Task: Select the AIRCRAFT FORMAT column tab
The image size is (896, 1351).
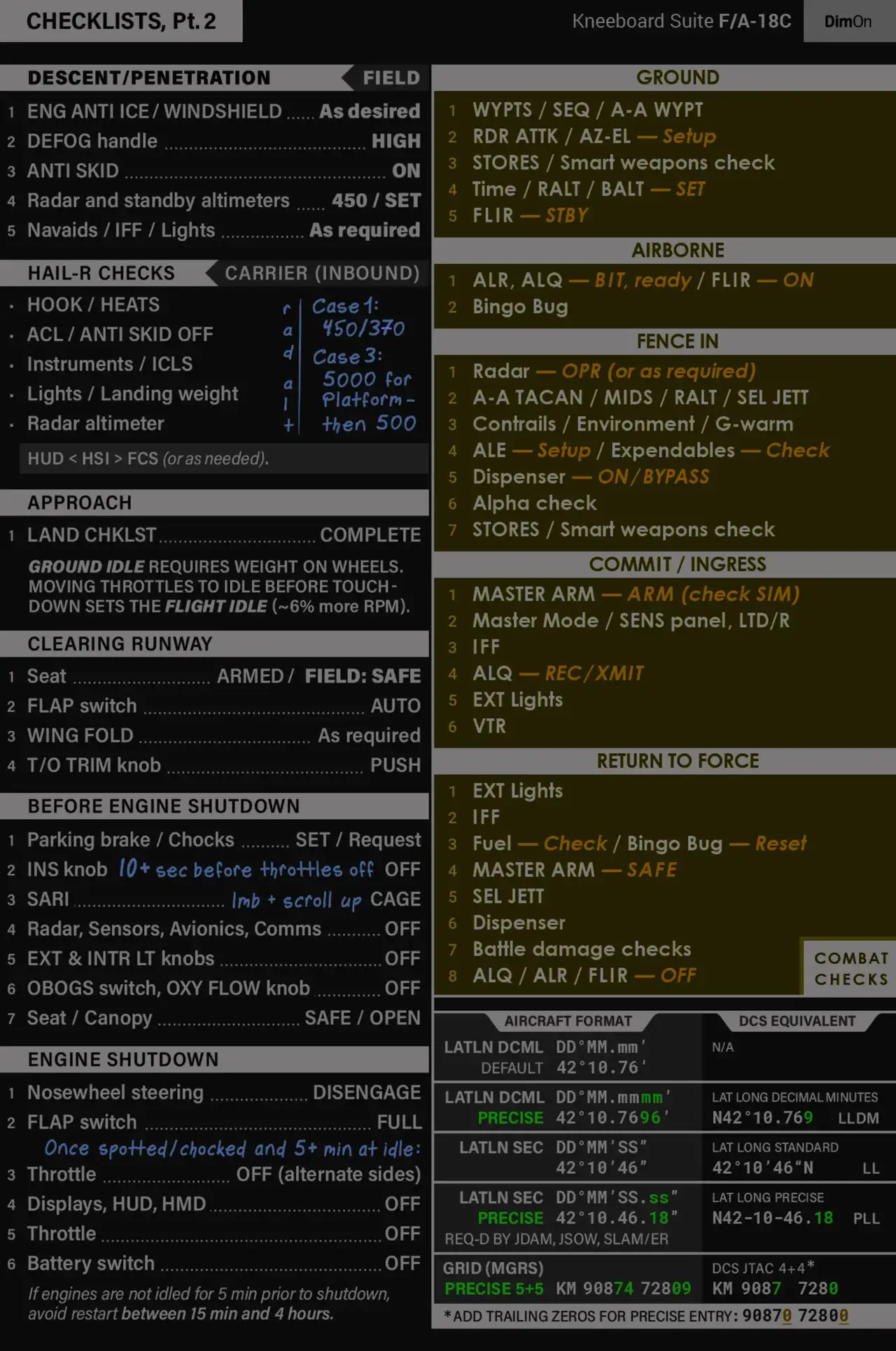Action: click(x=568, y=1021)
